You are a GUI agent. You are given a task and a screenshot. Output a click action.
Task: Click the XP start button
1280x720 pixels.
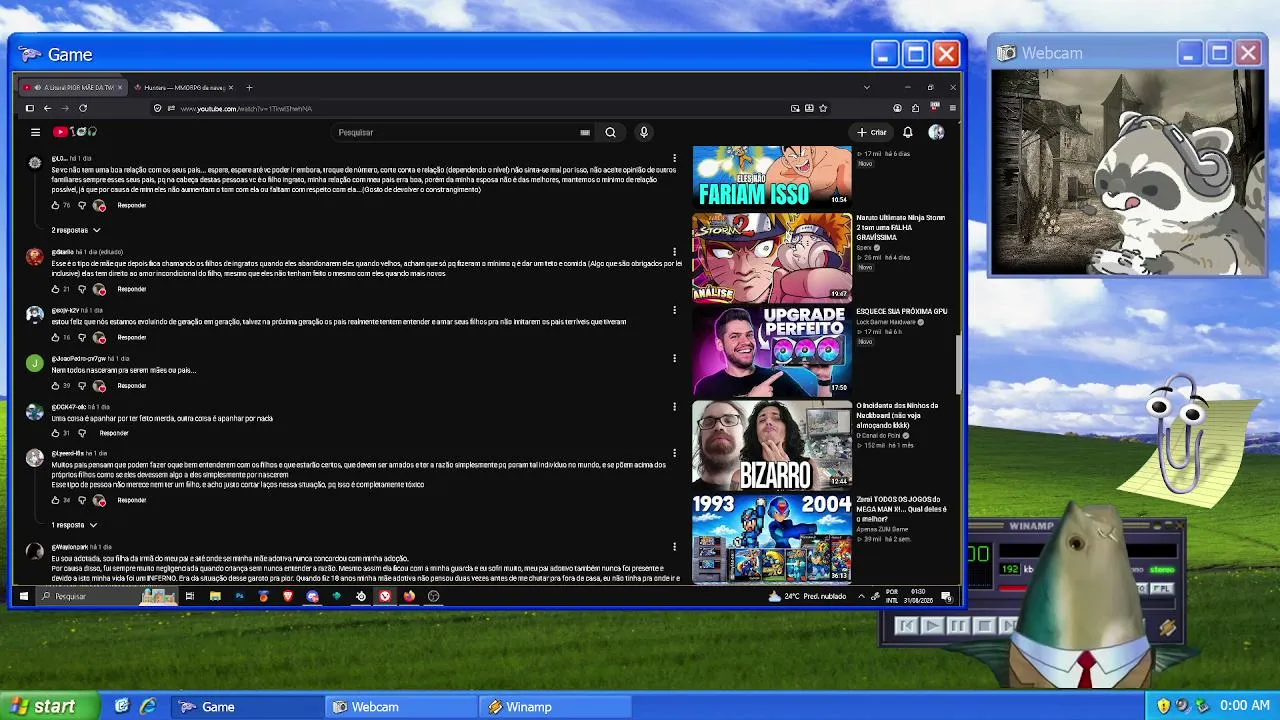50,706
